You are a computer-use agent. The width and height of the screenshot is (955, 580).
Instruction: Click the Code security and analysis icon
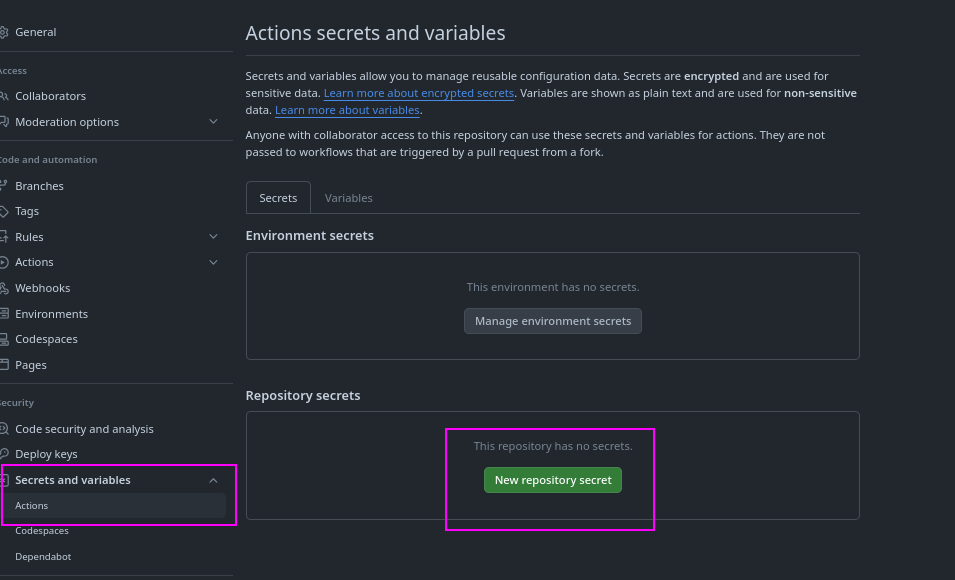click(3, 429)
